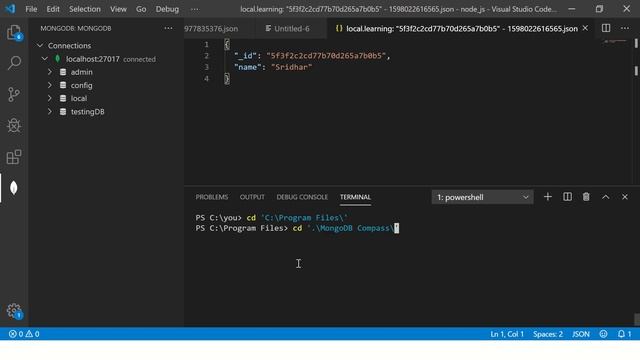
Task: Click the admin database icon
Action: coord(63,72)
